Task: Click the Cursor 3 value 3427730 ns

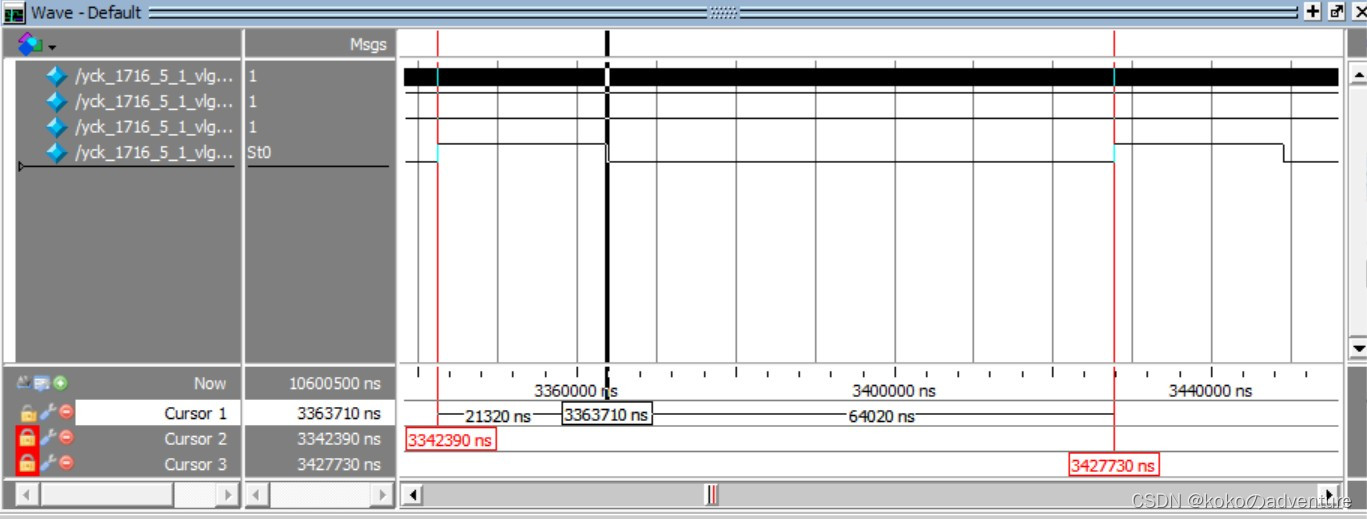Action: click(339, 464)
